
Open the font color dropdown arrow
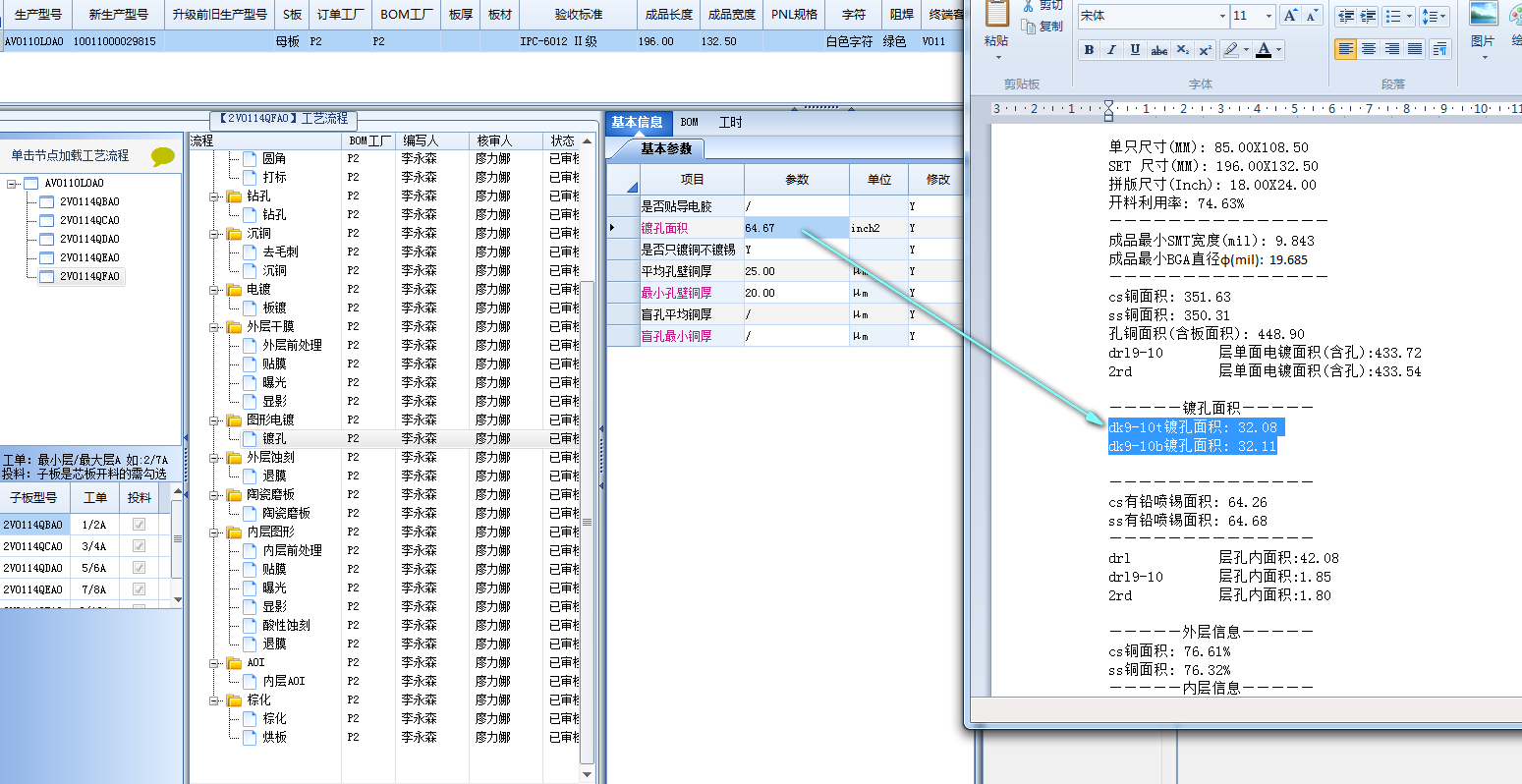(x=1278, y=50)
